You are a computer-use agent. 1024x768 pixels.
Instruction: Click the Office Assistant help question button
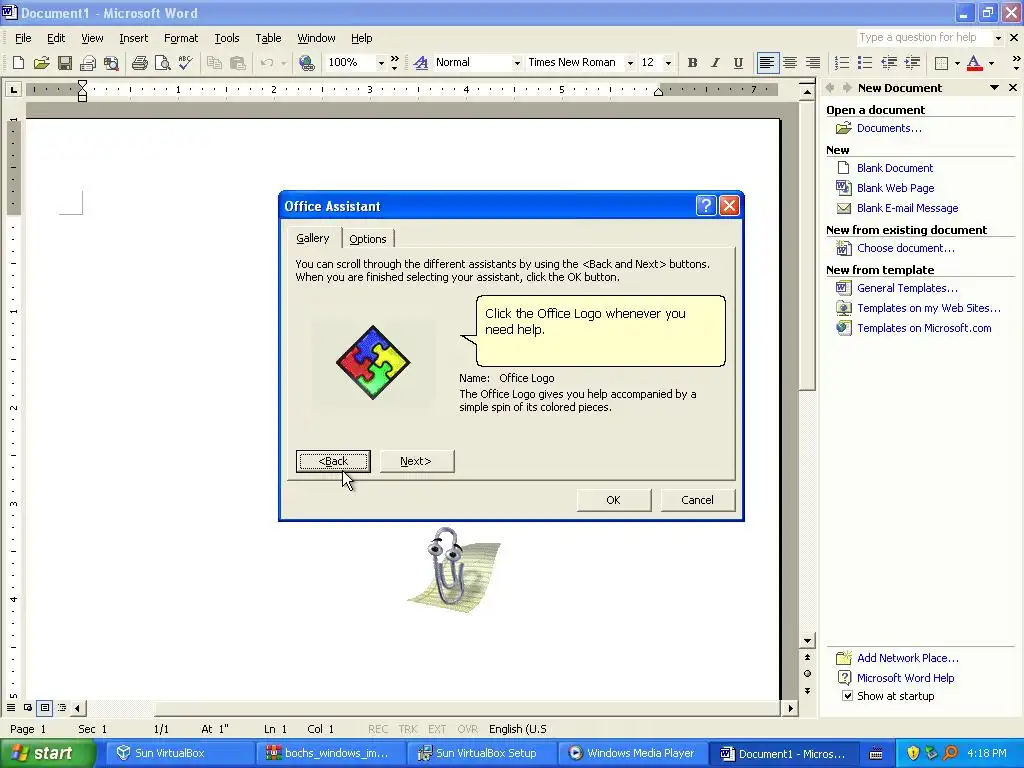pyautogui.click(x=706, y=206)
